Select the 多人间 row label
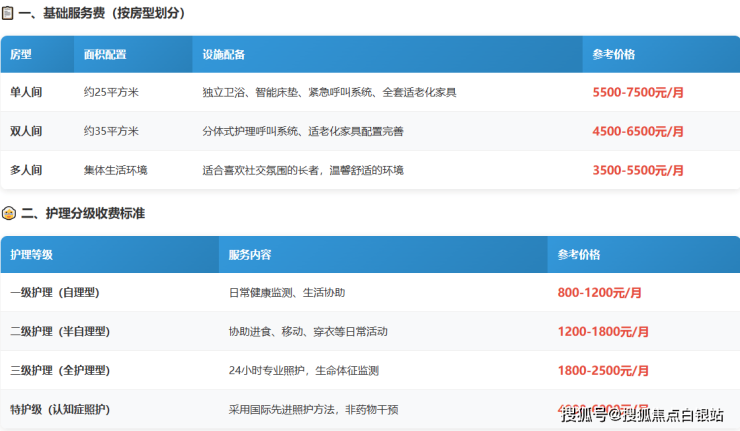This screenshot has width=740, height=431. (x=26, y=170)
